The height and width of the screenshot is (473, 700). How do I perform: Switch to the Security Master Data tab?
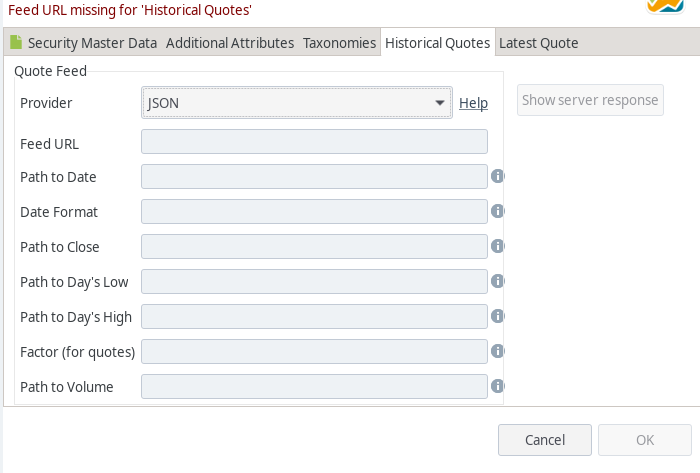tap(92, 43)
